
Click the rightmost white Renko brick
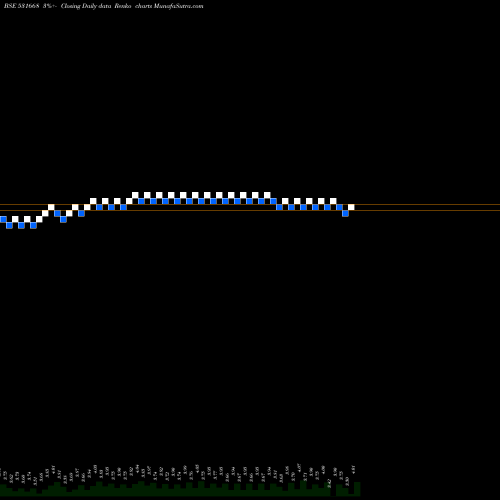coord(351,207)
